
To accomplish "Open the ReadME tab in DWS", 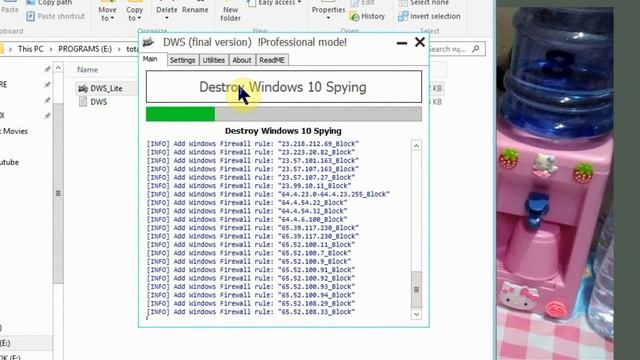I will coord(272,60).
